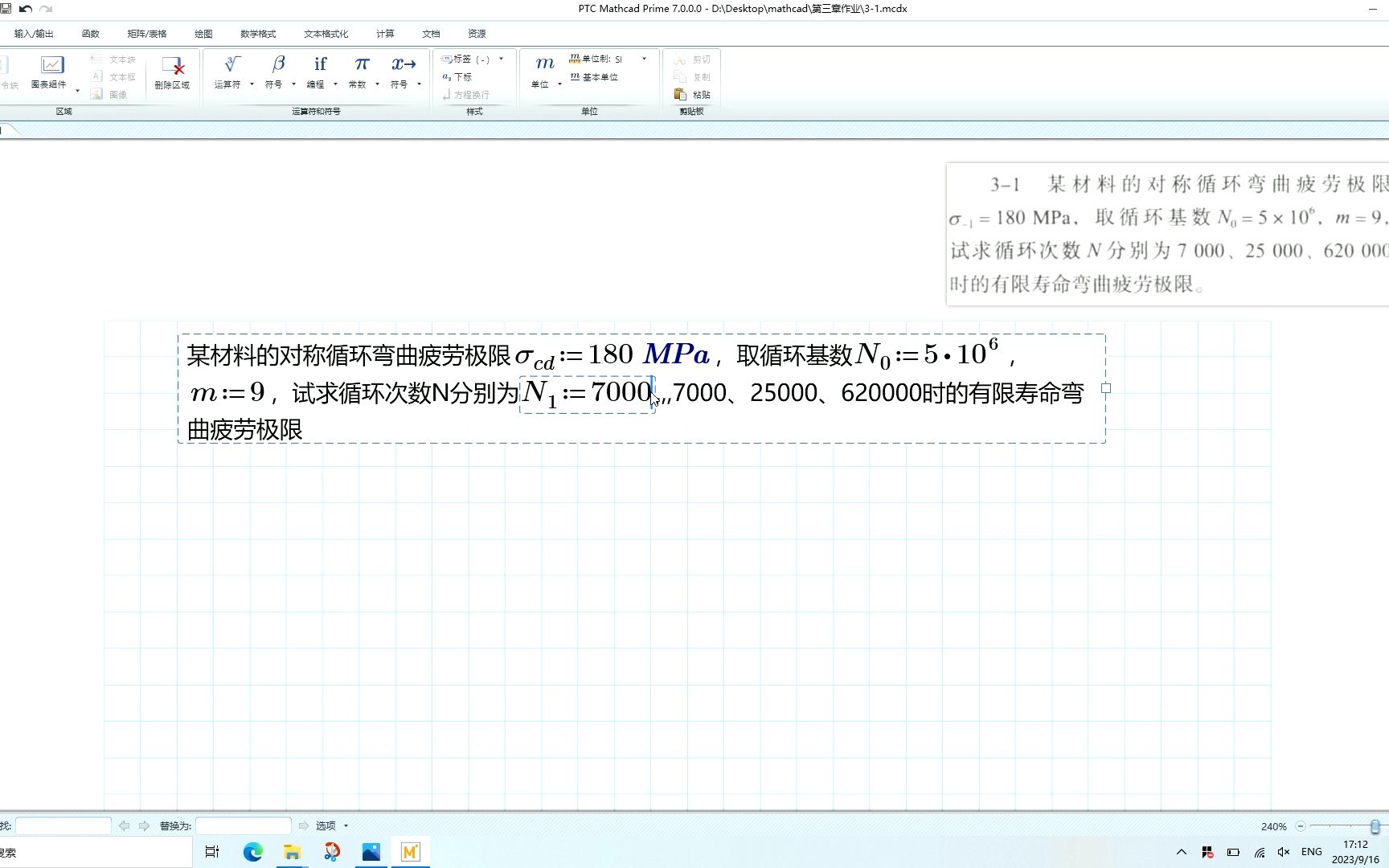
Task: Open the Unit System SI dropdown
Action: 608,59
